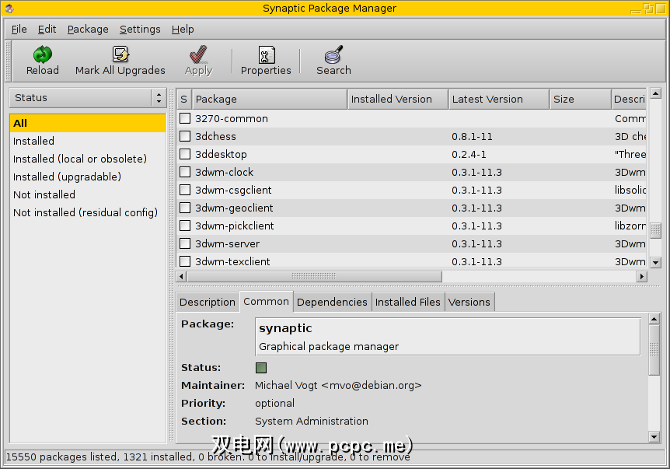Click the window menu icon in title bar

(9, 9)
